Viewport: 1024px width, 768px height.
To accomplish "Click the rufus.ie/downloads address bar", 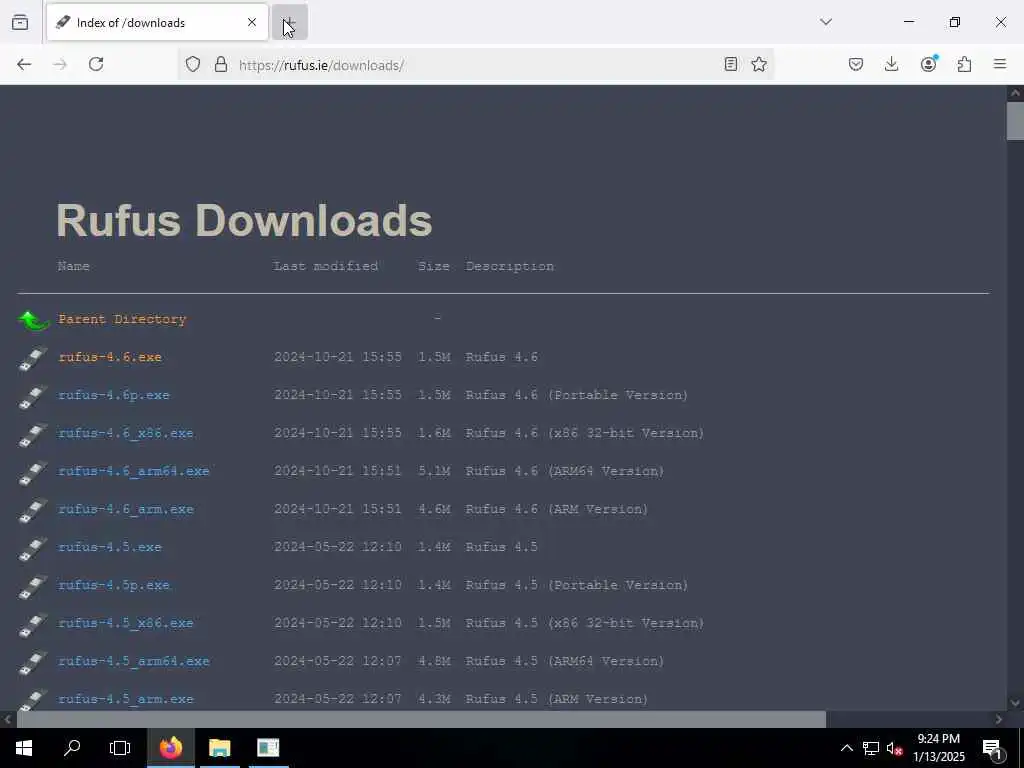I will pyautogui.click(x=477, y=65).
